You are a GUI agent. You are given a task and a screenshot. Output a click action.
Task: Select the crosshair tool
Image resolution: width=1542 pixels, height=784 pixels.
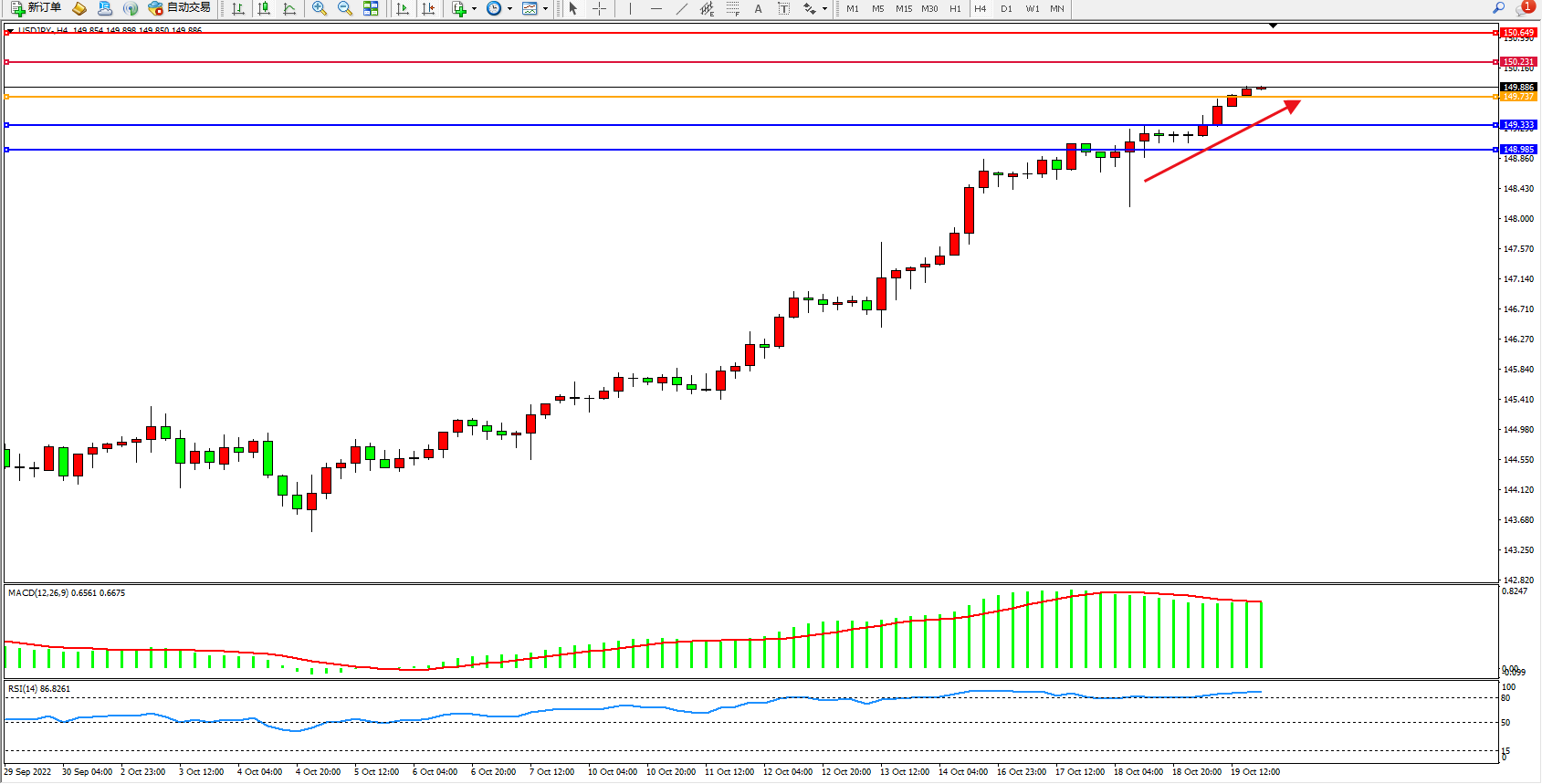[599, 8]
